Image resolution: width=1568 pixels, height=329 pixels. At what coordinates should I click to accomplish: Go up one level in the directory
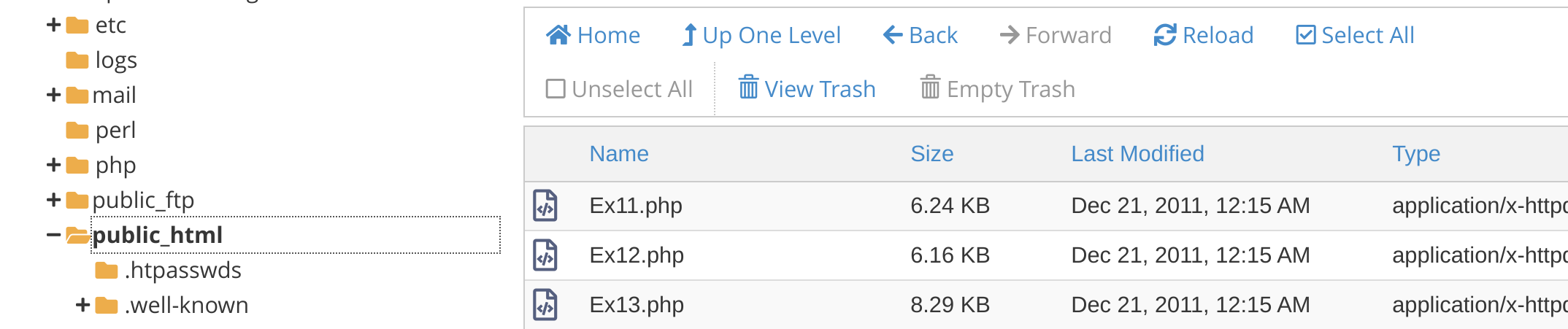click(761, 35)
